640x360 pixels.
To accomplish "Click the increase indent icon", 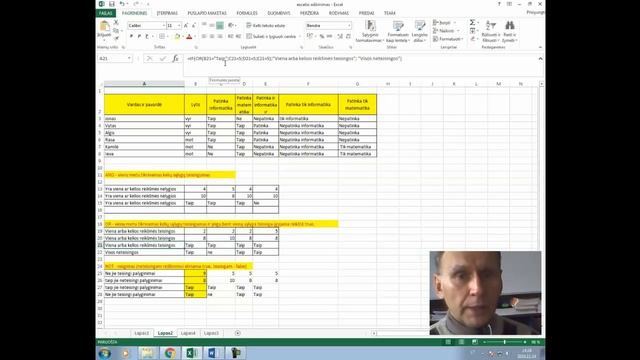I will click(238, 36).
